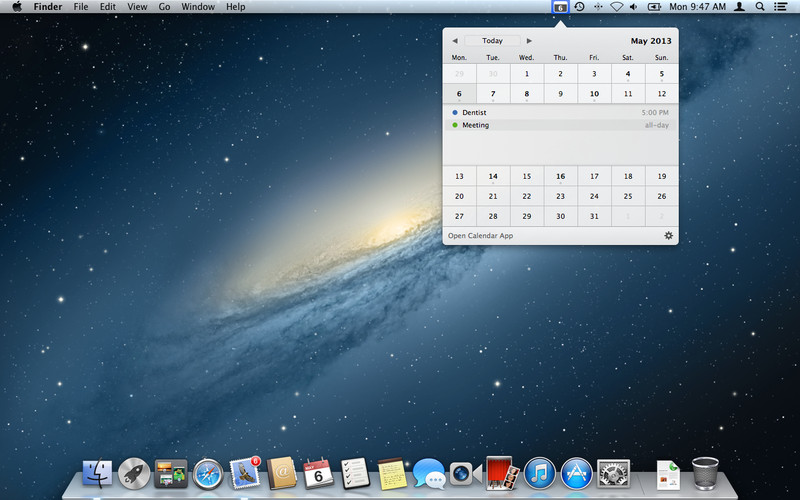Viewport: 800px width, 500px height.
Task: Click the battery status icon
Action: pos(654,7)
